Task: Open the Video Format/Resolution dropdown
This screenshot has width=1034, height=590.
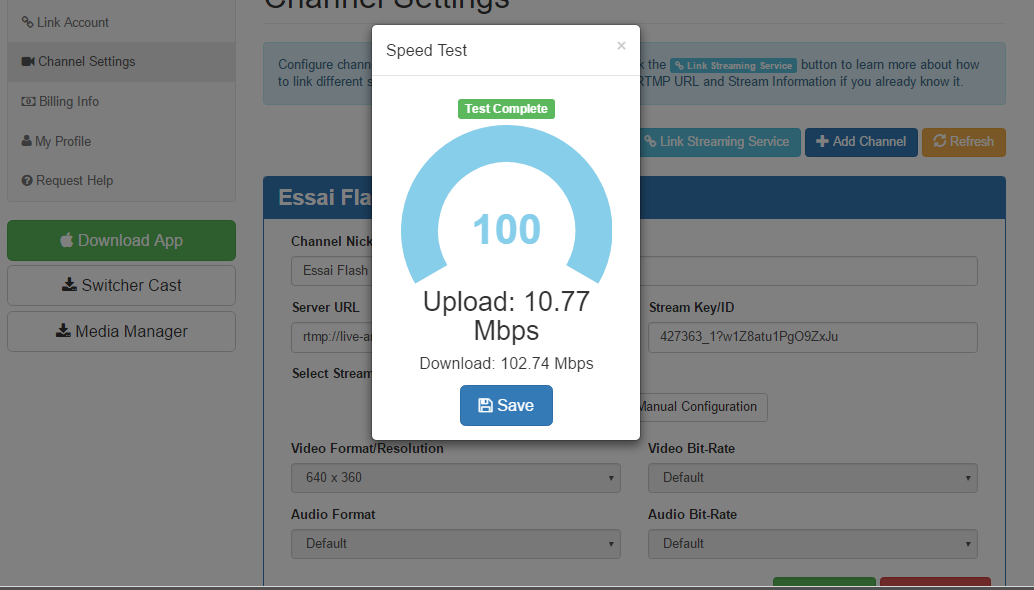Action: pos(456,478)
